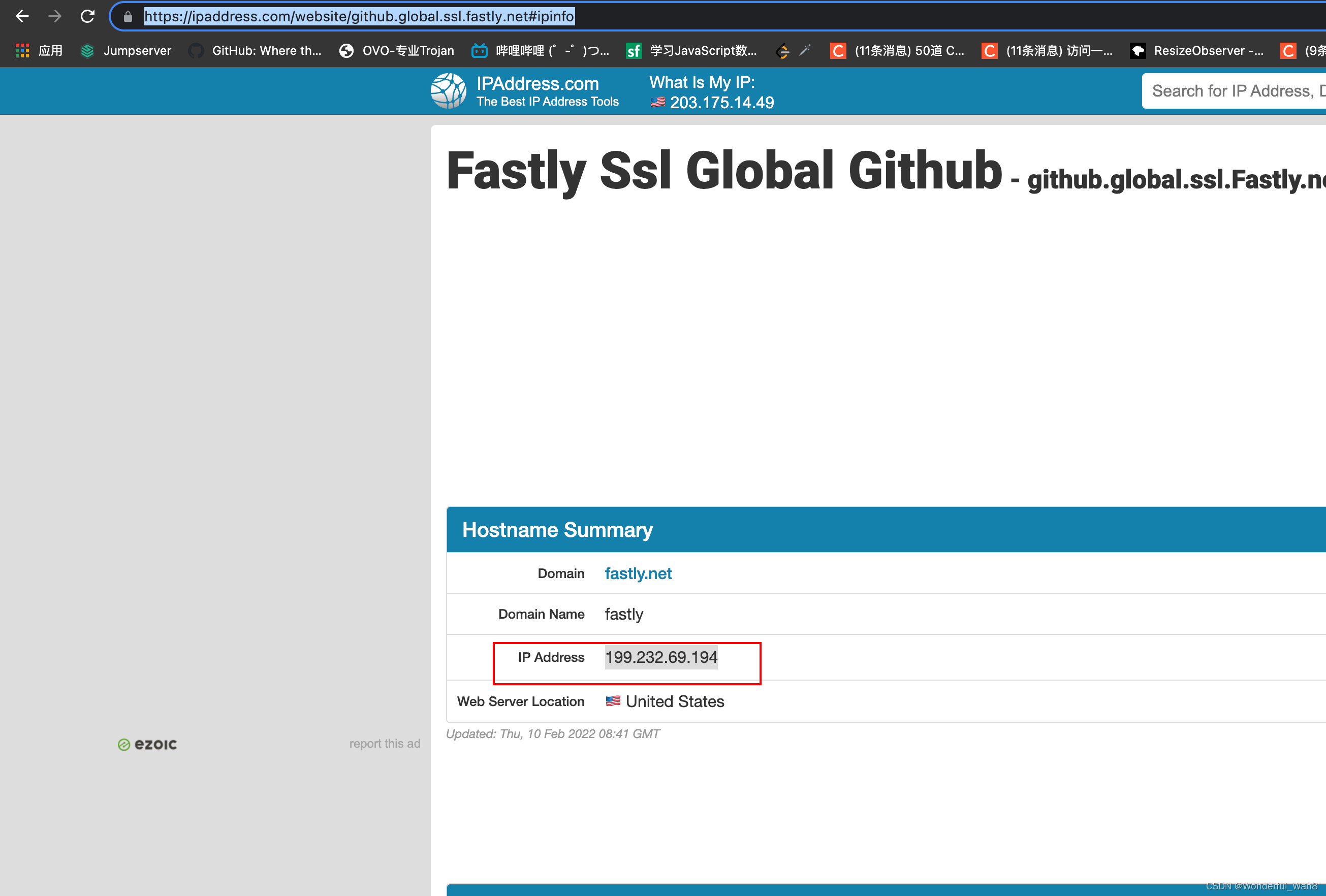Open the 应用 apps grid bookmark
The height and width of the screenshot is (896, 1326).
pyautogui.click(x=39, y=51)
